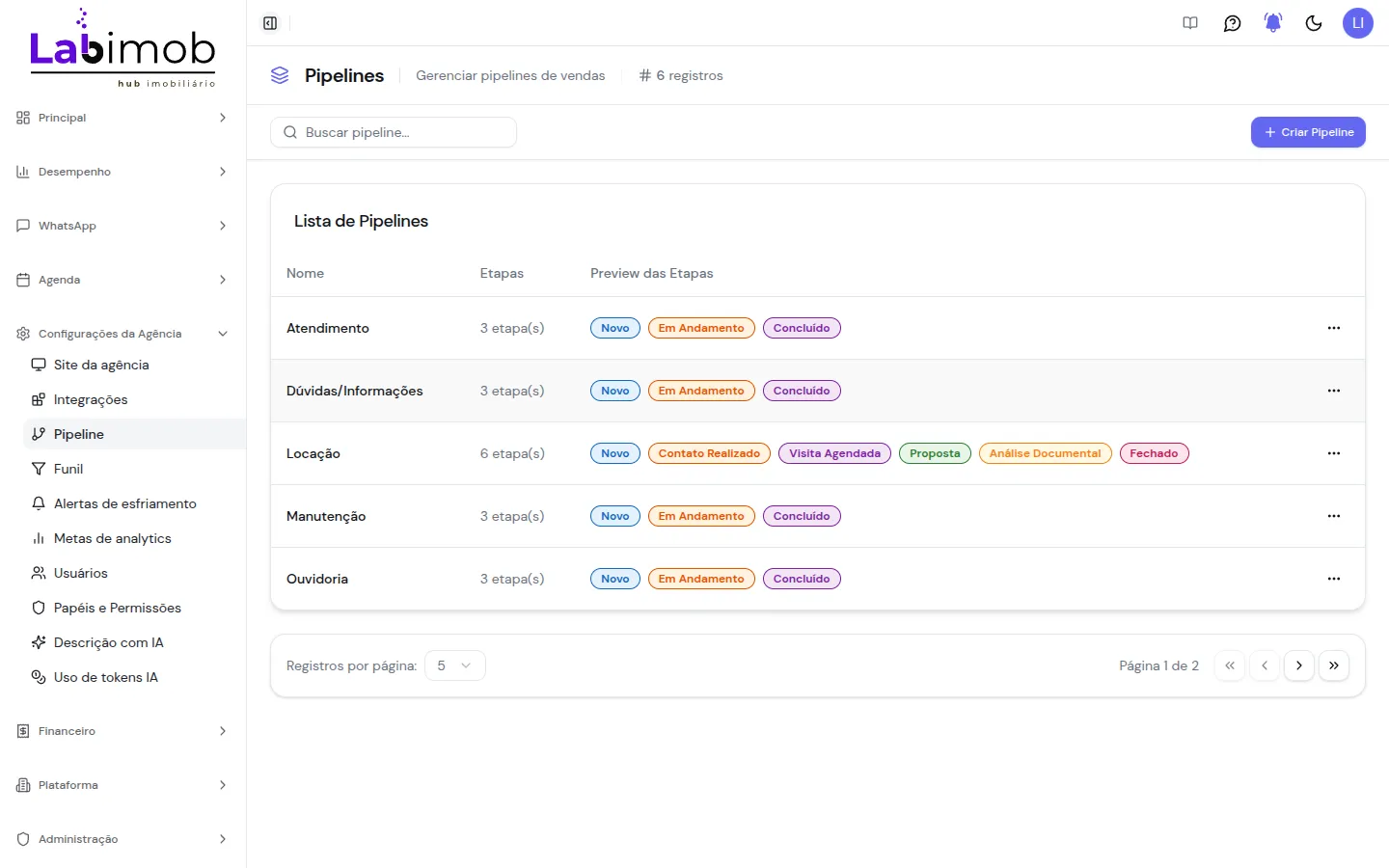Expand the Principal section chevron
This screenshot has height=868, width=1389.
[223, 118]
